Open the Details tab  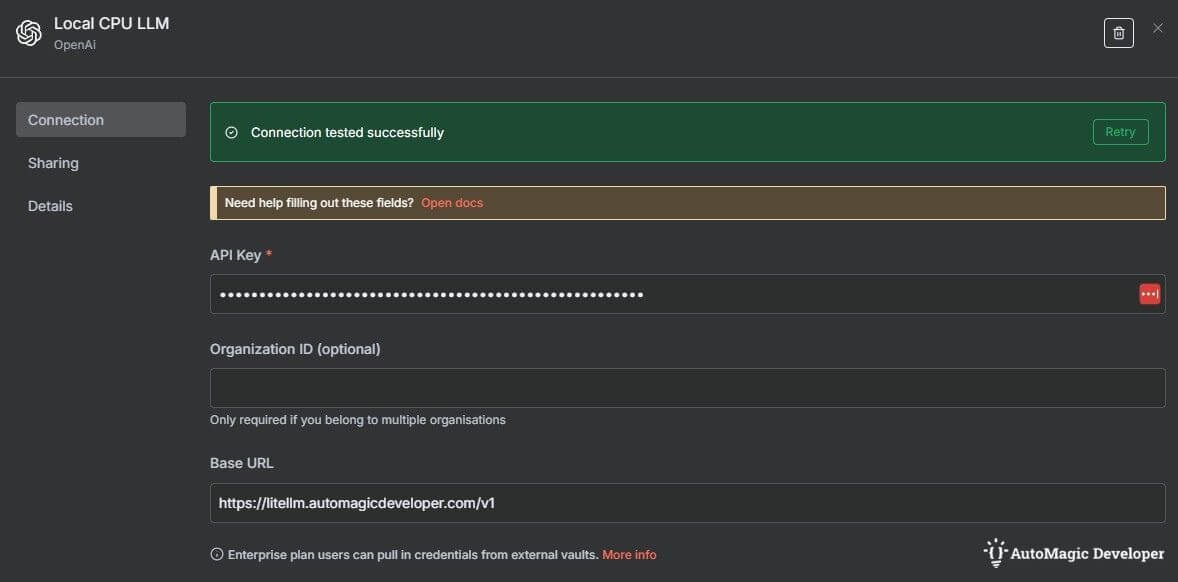coord(50,206)
